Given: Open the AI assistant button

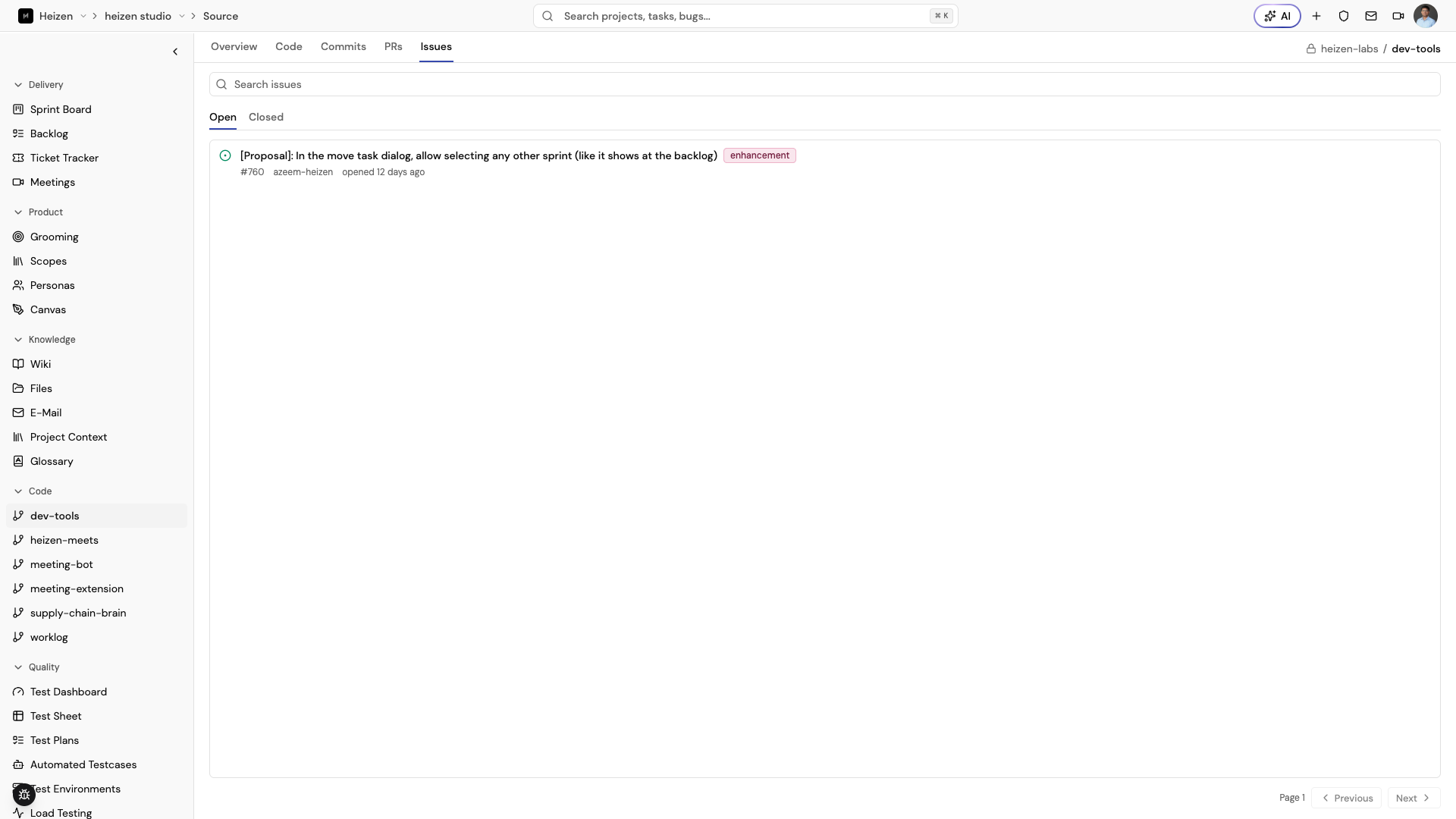Looking at the screenshot, I should (x=1277, y=16).
